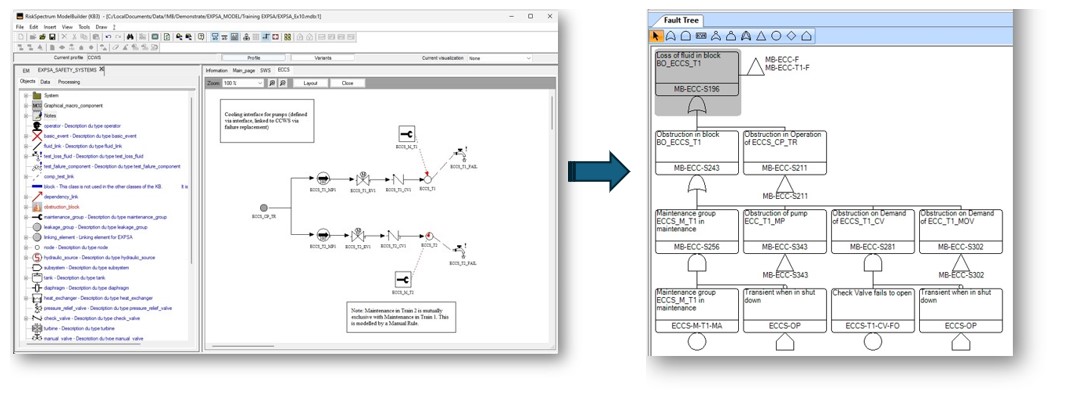
Task: Select the house event pentagon tool
Action: (x=806, y=36)
